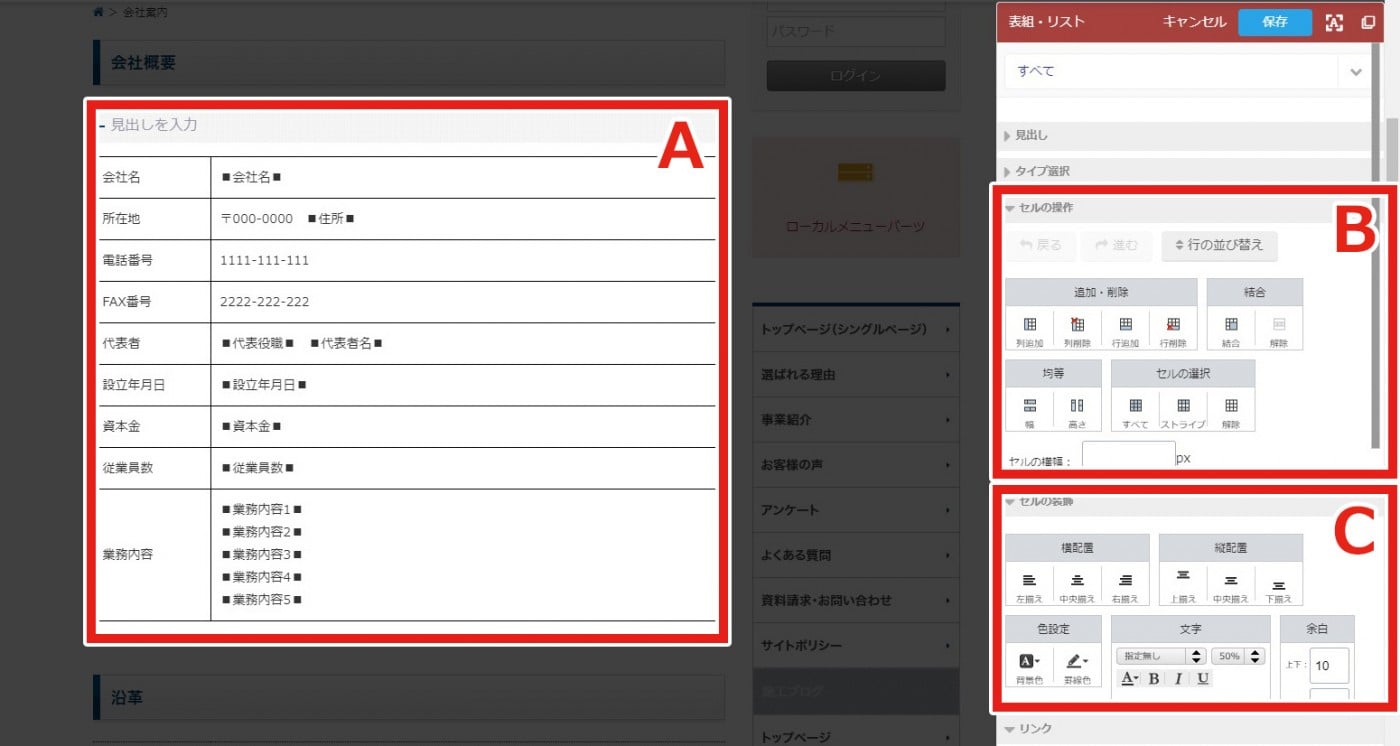Open the 罫線色 border color picker
This screenshot has width=1400, height=746.
[x=1076, y=661]
